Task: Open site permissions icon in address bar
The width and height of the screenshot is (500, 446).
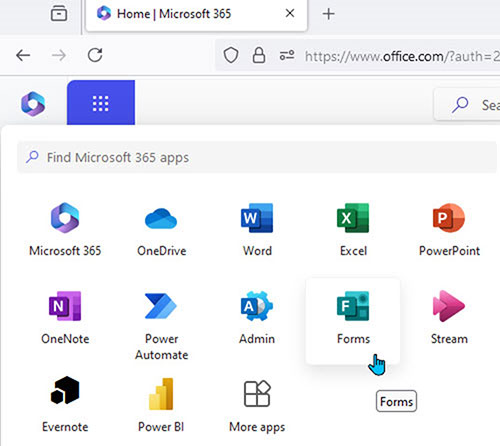Action: point(287,55)
